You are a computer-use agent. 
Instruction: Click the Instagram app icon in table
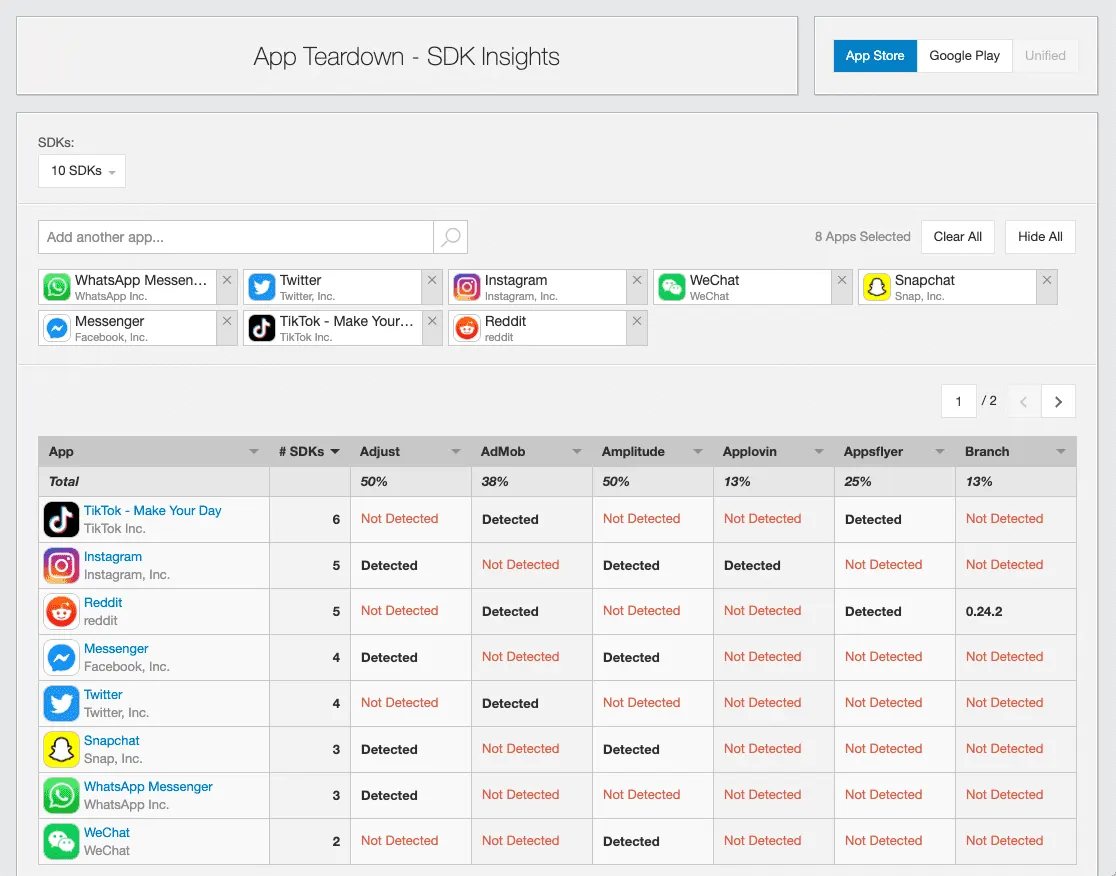(61, 566)
